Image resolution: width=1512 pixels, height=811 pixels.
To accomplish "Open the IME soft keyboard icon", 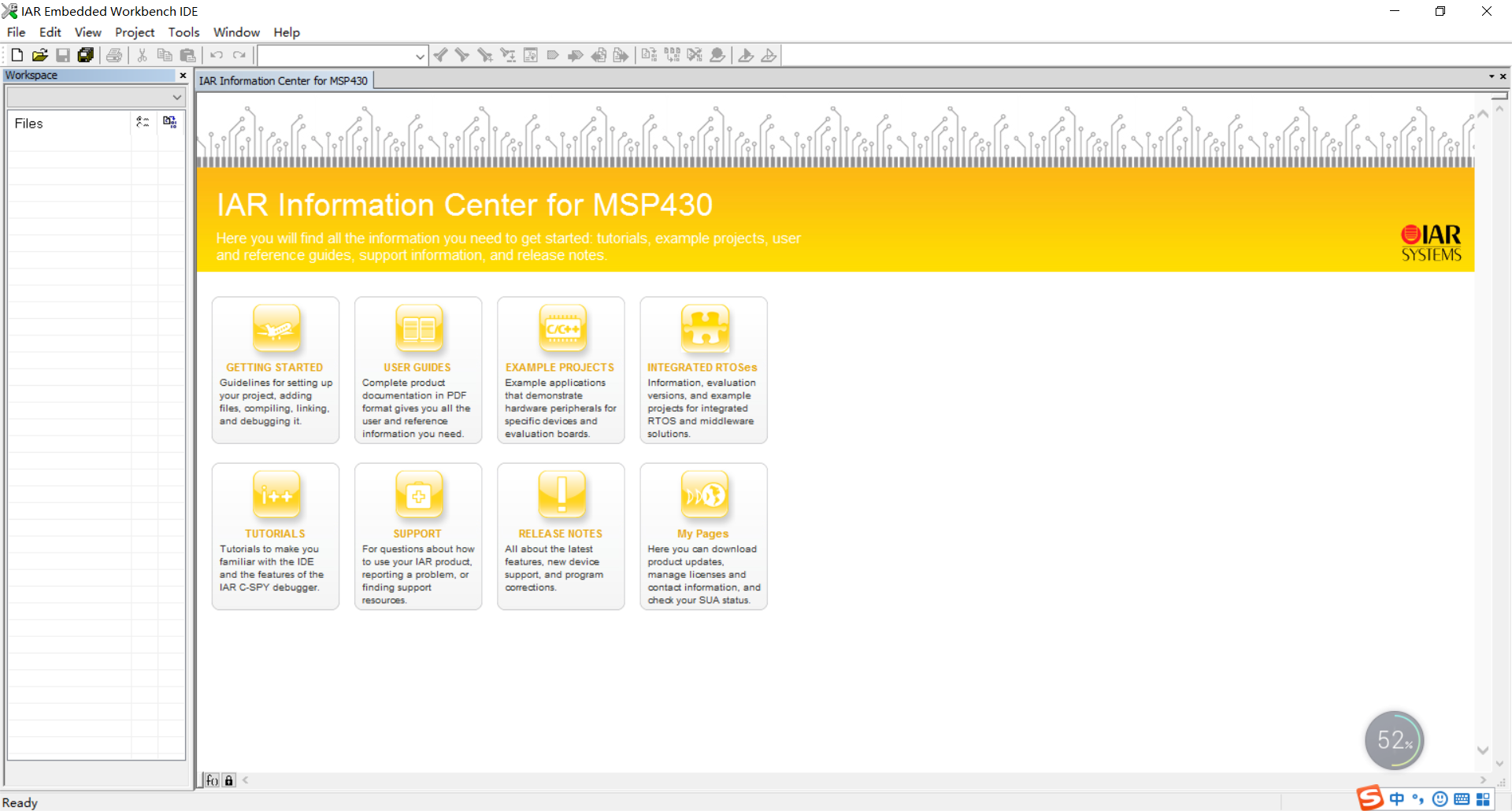I will point(1462,799).
